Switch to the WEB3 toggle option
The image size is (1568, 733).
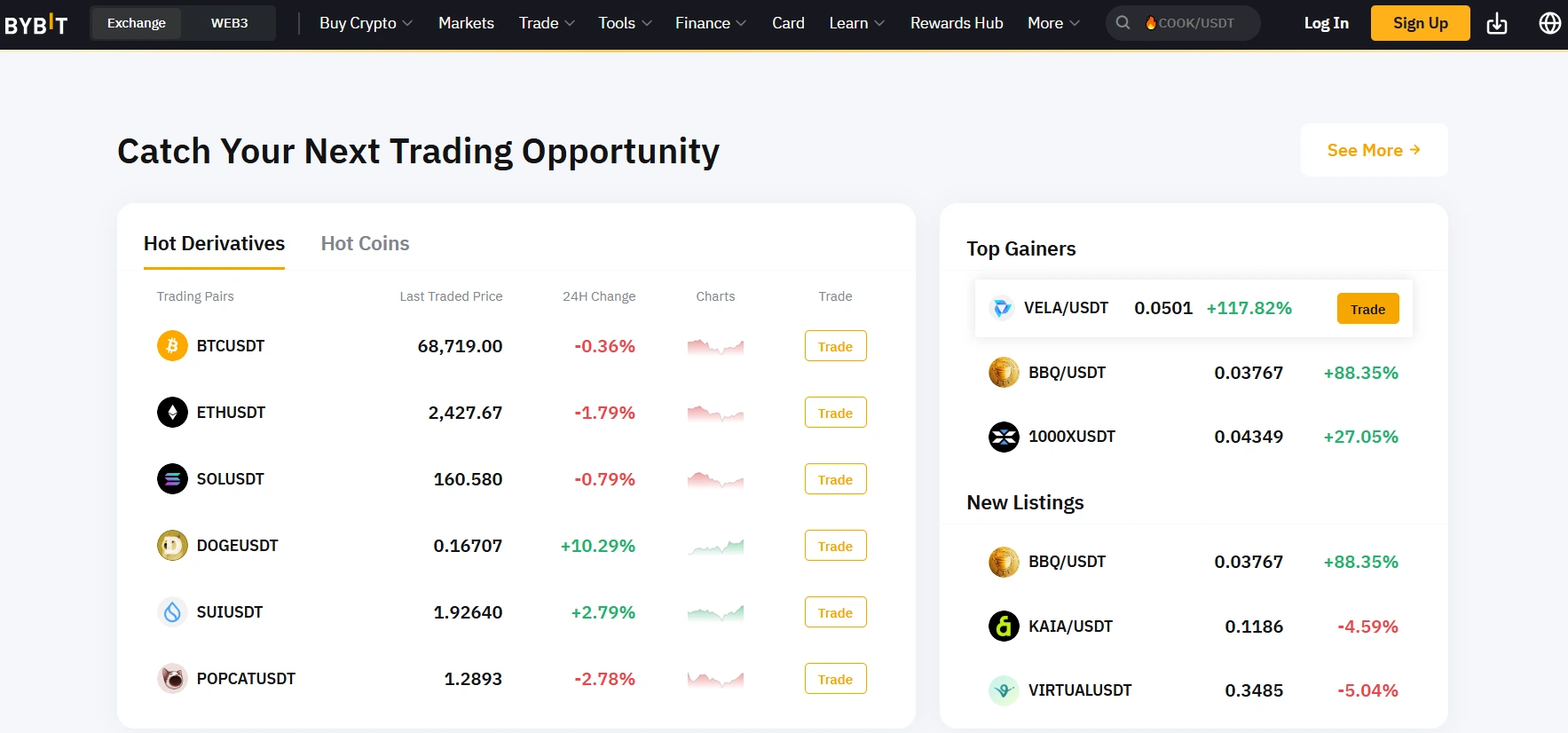click(229, 23)
